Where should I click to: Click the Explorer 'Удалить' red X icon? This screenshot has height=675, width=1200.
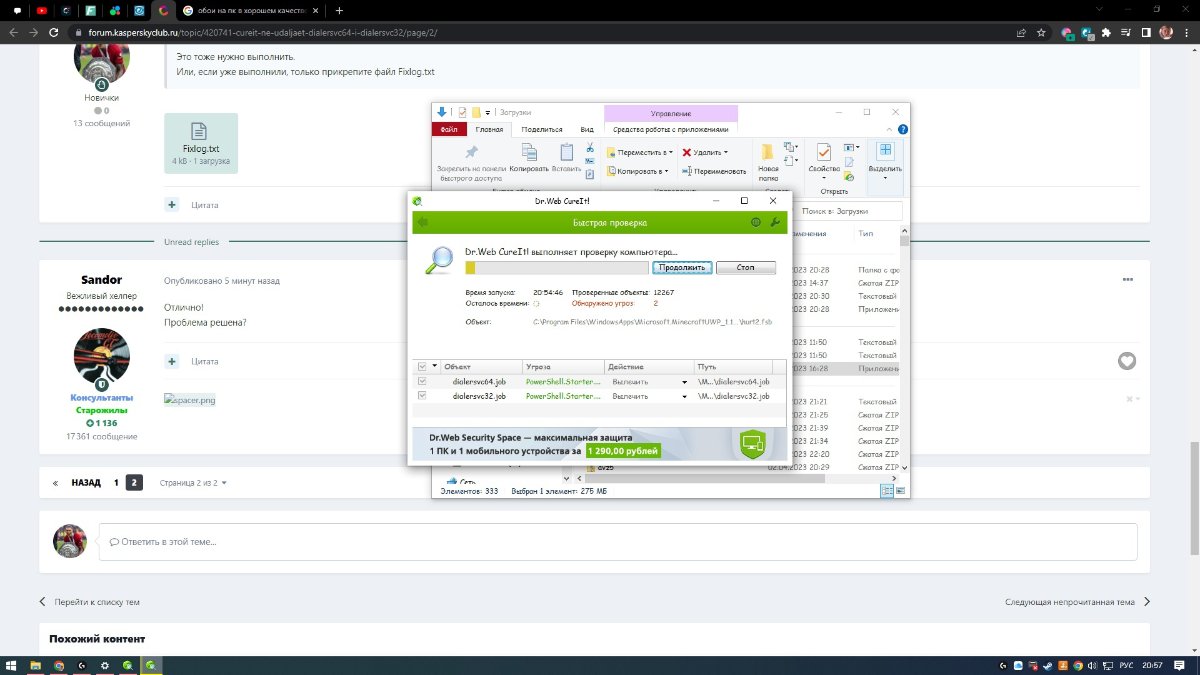coord(686,152)
